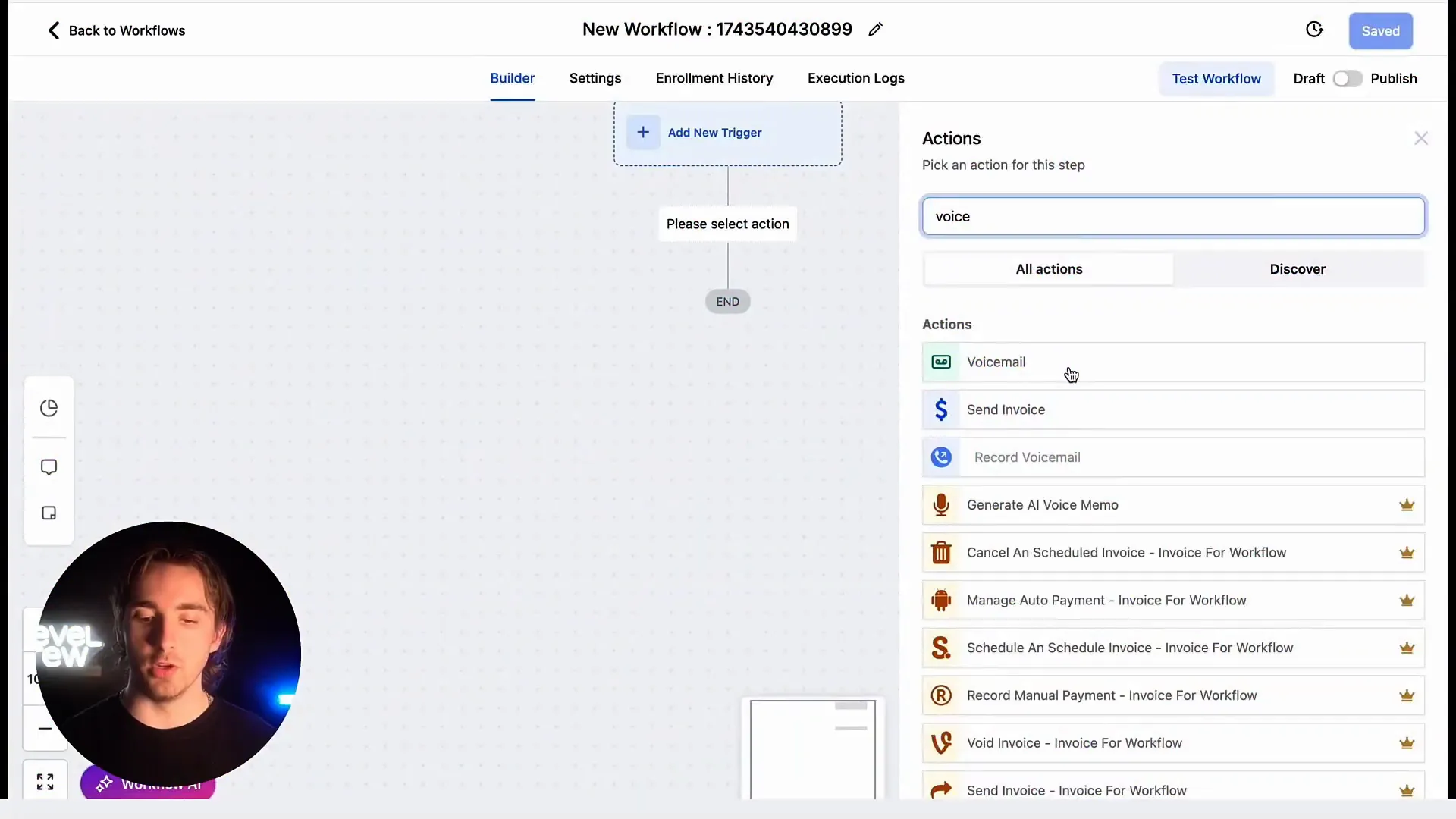Select the Discover tab

coord(1298,269)
